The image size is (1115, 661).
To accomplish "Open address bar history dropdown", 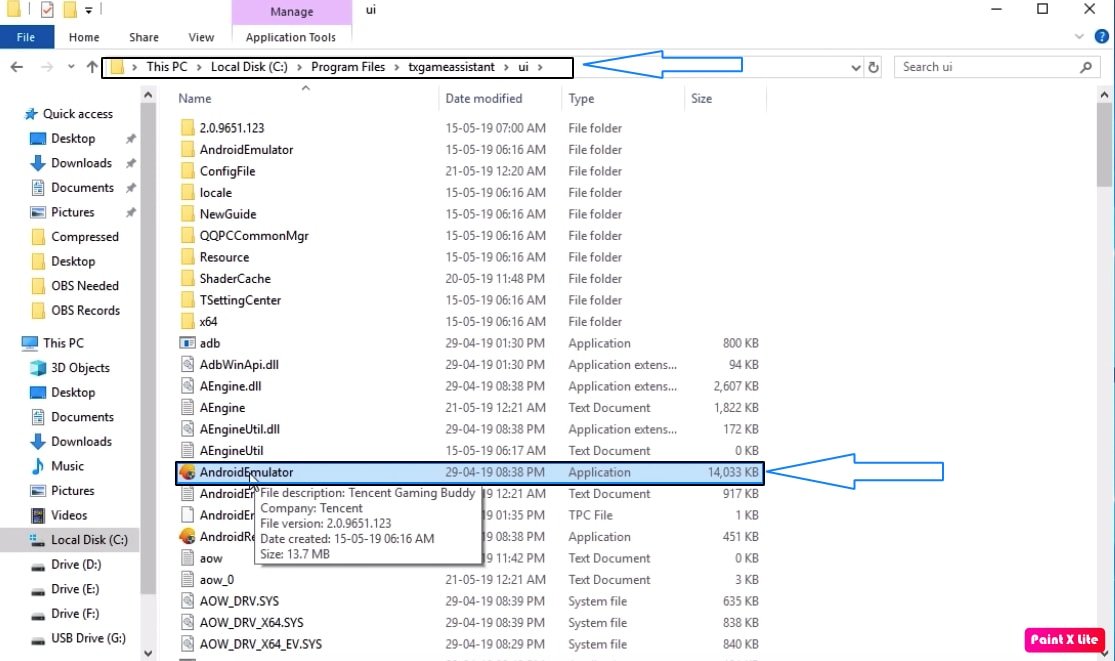I will pyautogui.click(x=855, y=68).
